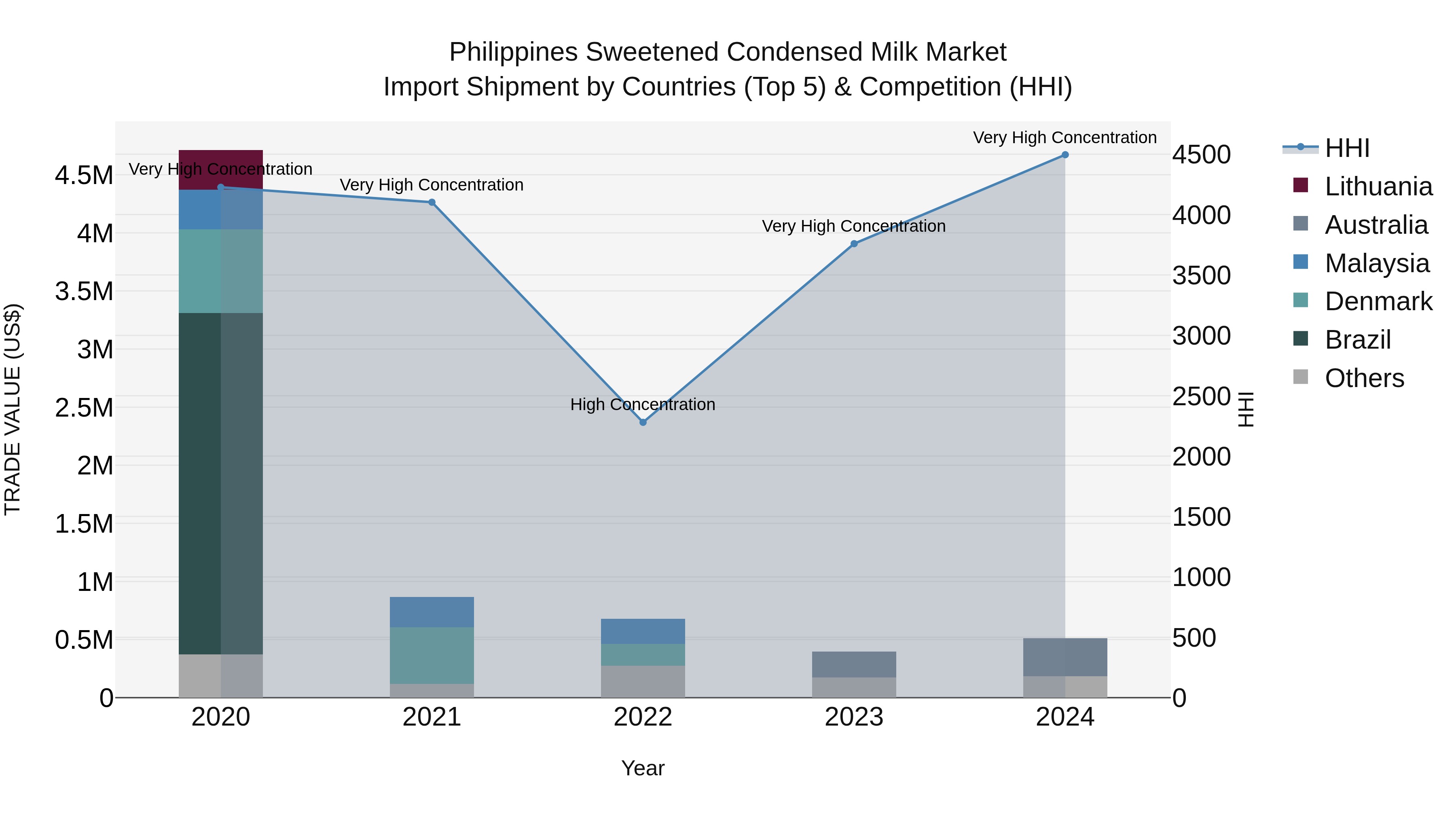Click the Brazil segment of 2020 bar
The image size is (1456, 819).
[221, 484]
